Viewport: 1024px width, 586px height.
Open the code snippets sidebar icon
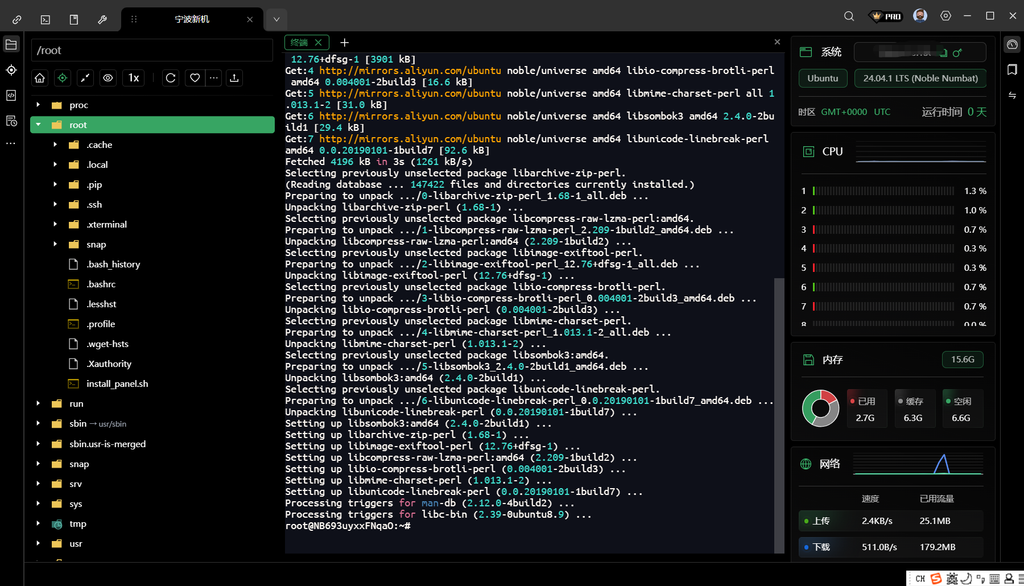pyautogui.click(x=11, y=95)
